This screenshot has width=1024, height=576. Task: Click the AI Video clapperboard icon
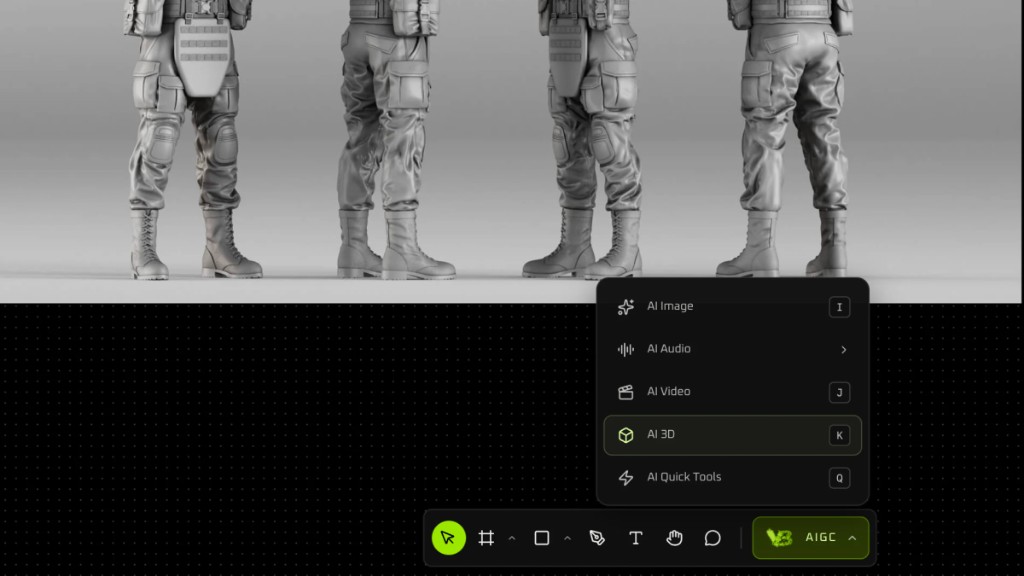tap(626, 392)
